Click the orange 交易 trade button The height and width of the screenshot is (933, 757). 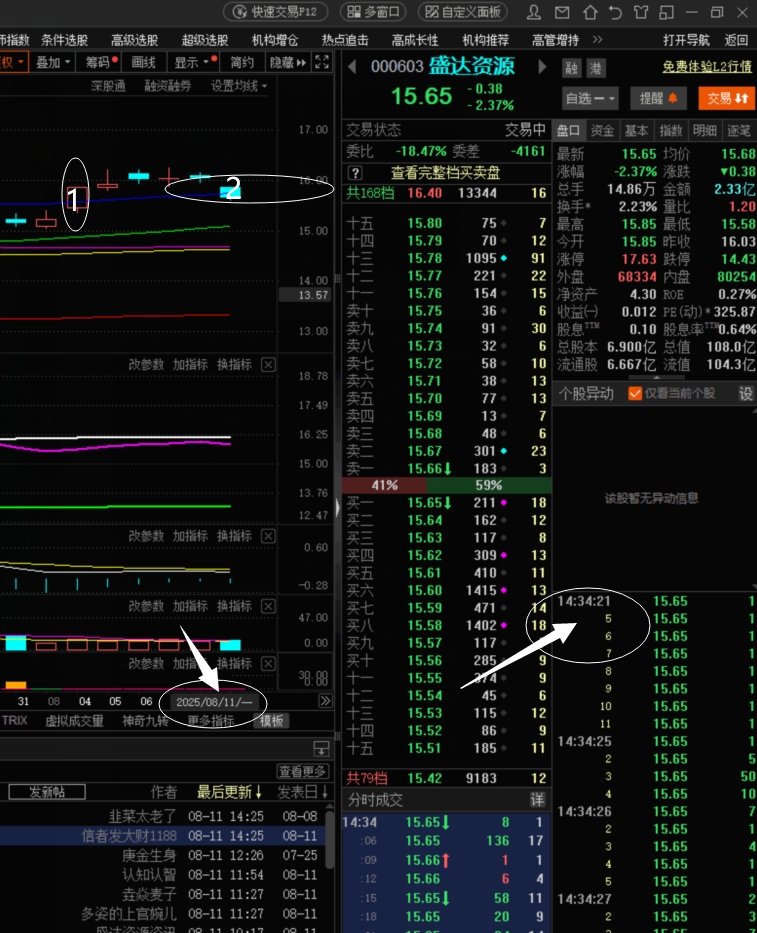(727, 98)
